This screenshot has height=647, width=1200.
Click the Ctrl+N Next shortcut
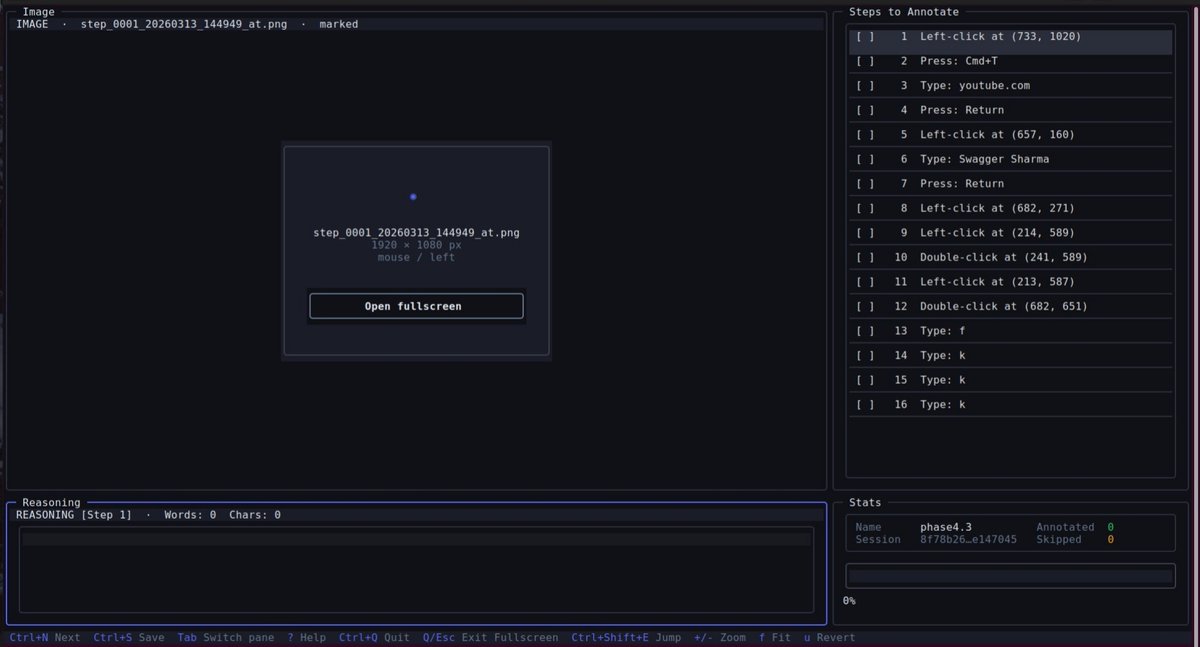coord(45,637)
